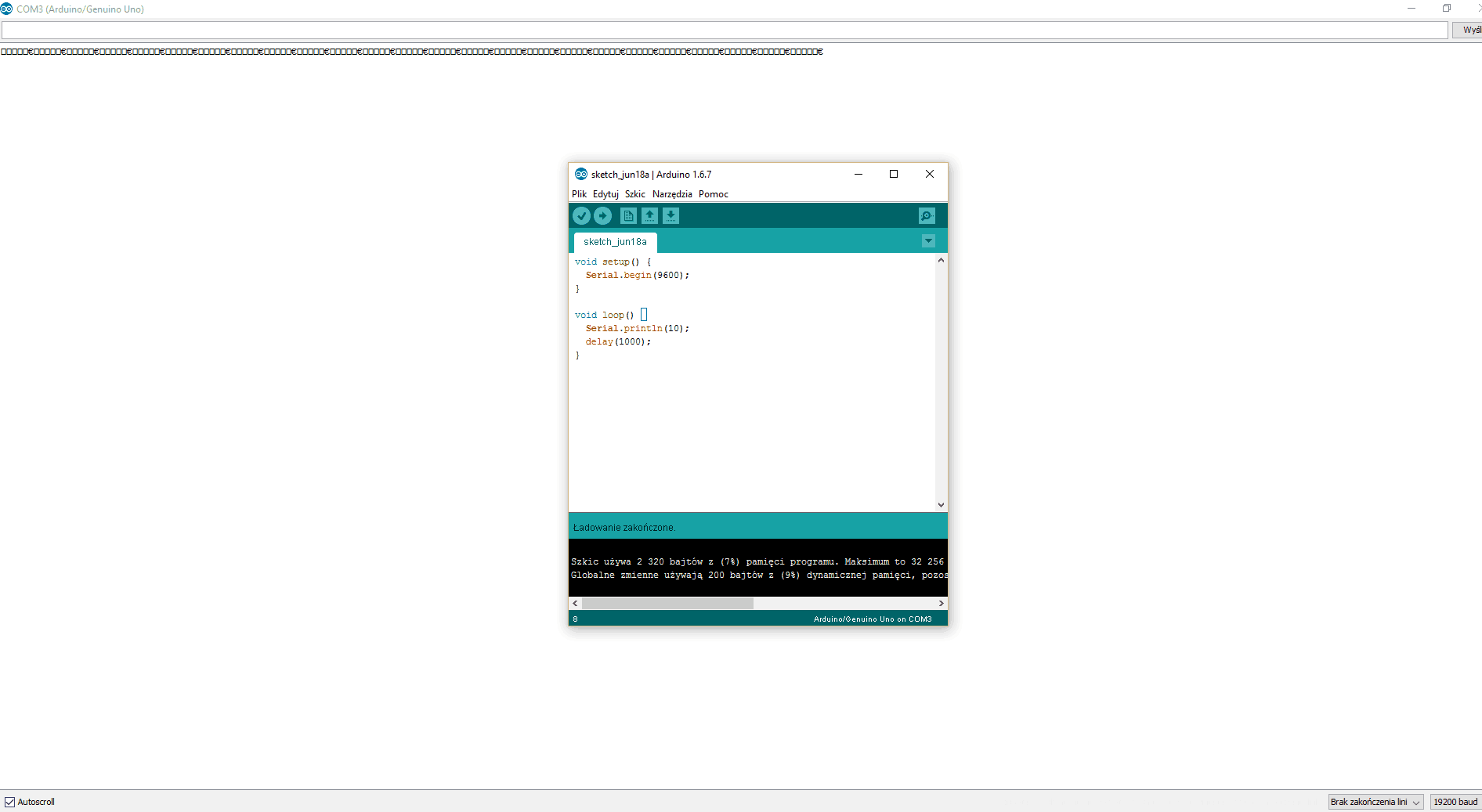Click the delay(1000); code line
Screen dimensions: 1482x812
tap(618, 341)
